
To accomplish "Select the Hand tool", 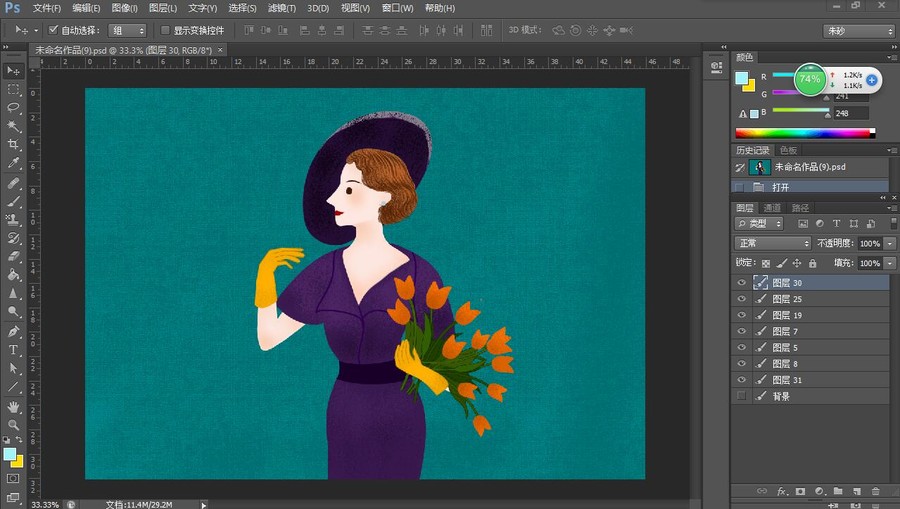I will (13, 407).
